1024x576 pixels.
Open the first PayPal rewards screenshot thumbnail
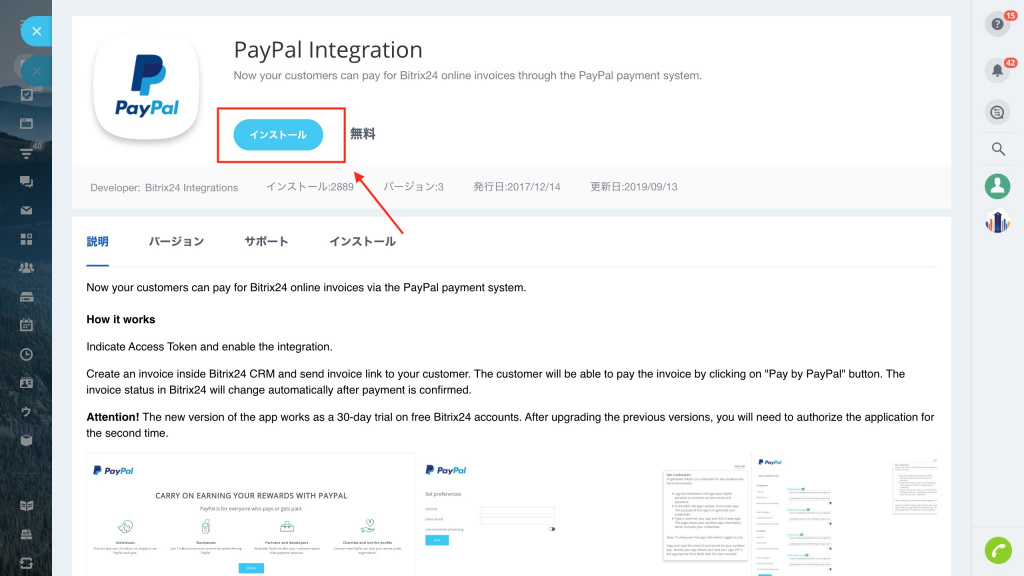point(251,515)
